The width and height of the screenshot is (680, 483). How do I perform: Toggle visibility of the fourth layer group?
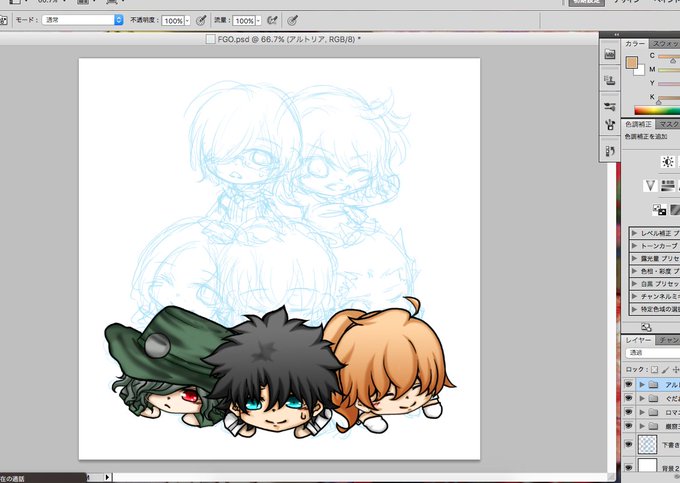(x=628, y=426)
